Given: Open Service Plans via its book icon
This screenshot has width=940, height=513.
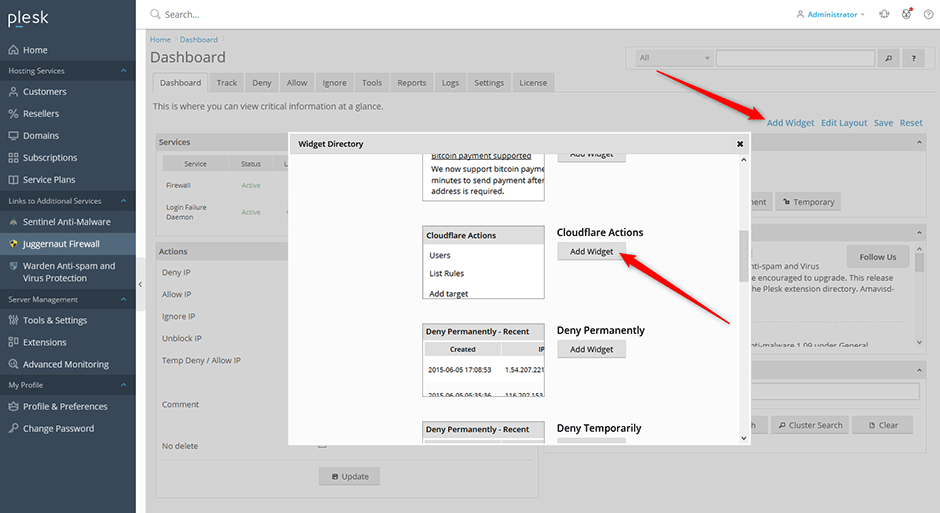Looking at the screenshot, I should click(x=13, y=180).
